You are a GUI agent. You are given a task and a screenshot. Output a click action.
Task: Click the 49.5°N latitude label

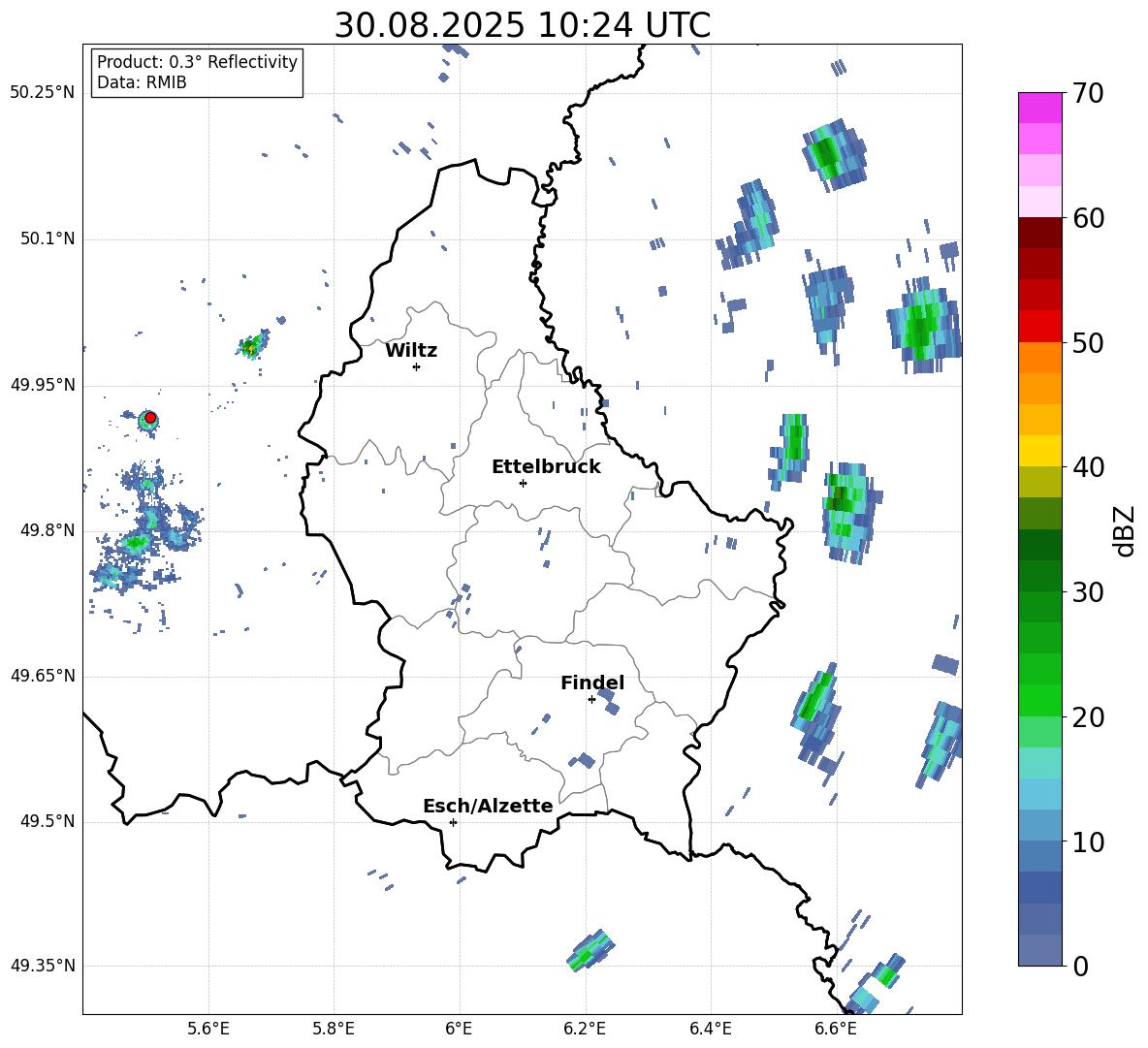[x=48, y=821]
